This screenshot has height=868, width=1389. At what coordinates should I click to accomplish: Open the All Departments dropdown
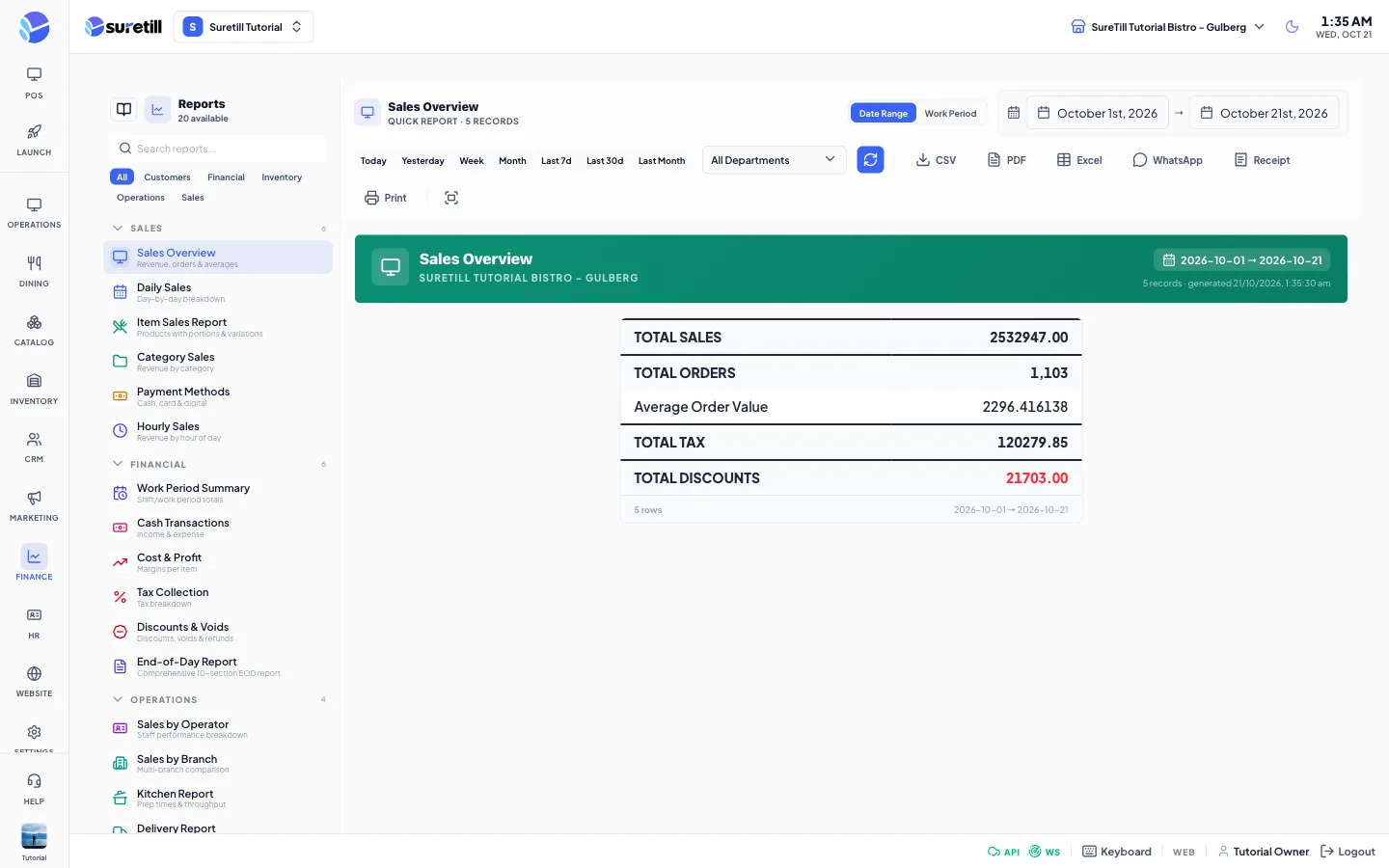(774, 160)
